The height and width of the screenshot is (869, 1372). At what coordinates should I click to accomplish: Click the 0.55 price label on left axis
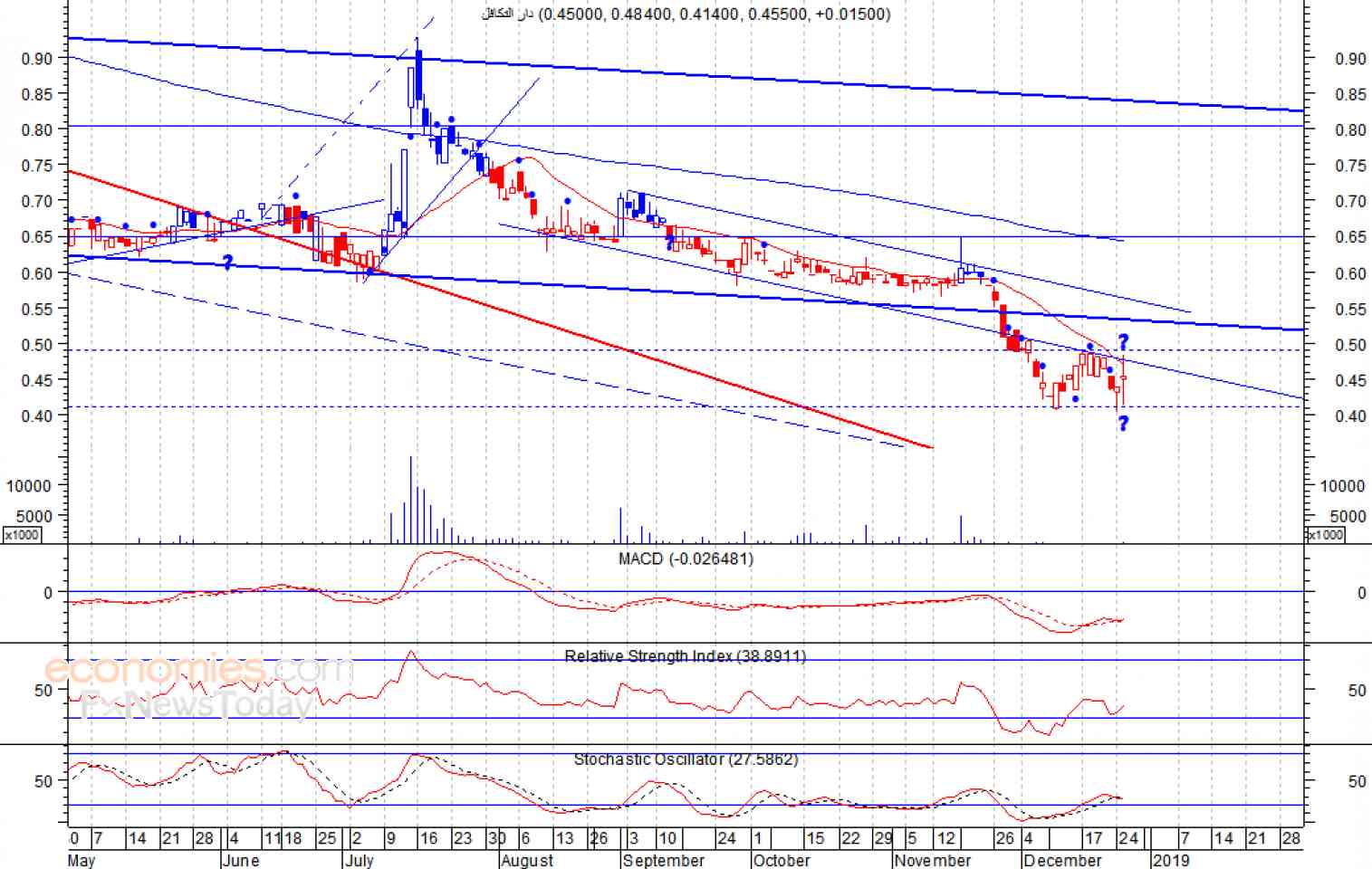click(x=37, y=310)
